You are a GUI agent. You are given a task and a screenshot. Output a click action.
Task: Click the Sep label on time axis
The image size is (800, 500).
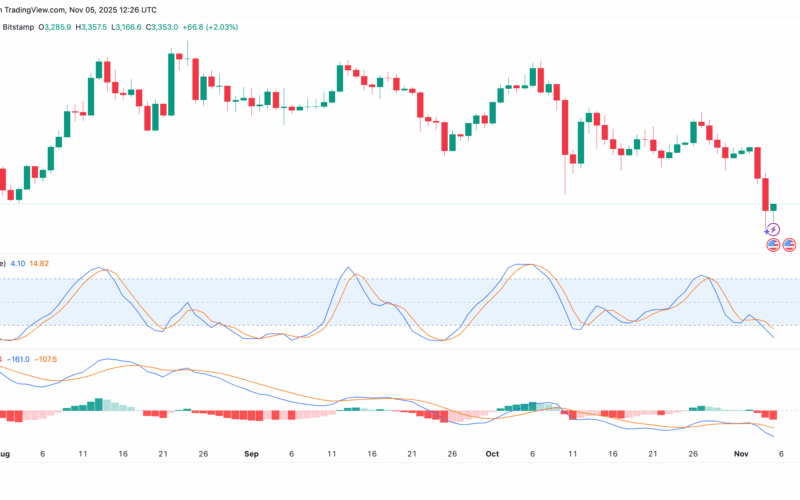251,452
